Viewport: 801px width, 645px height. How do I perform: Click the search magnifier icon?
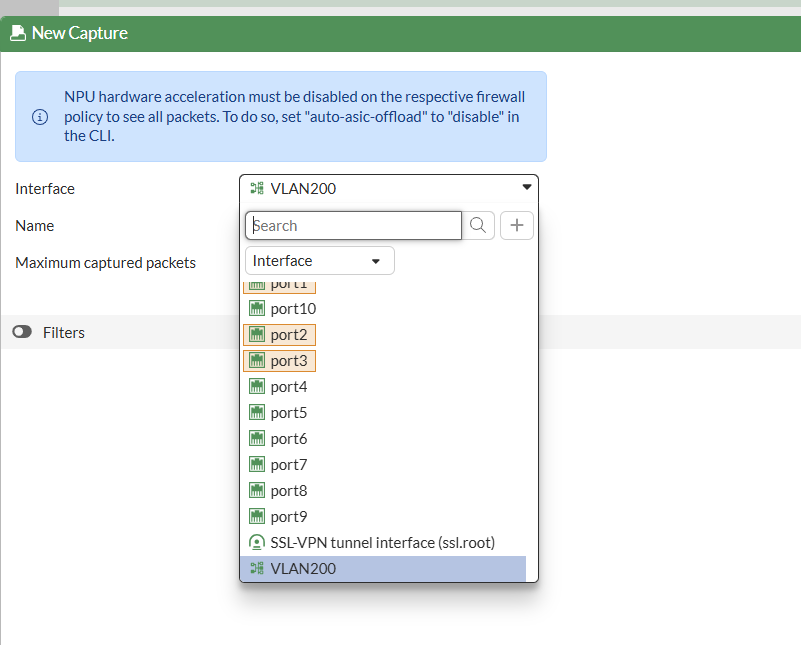click(478, 226)
